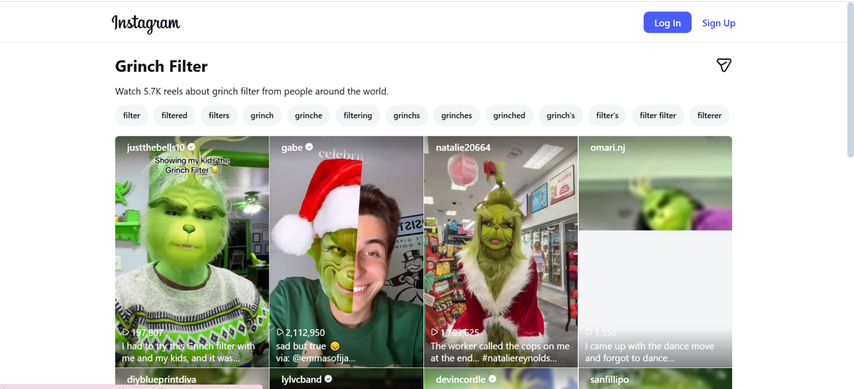Select the "grinched" tag chip
Viewport: 854px width, 389px height.
509,116
